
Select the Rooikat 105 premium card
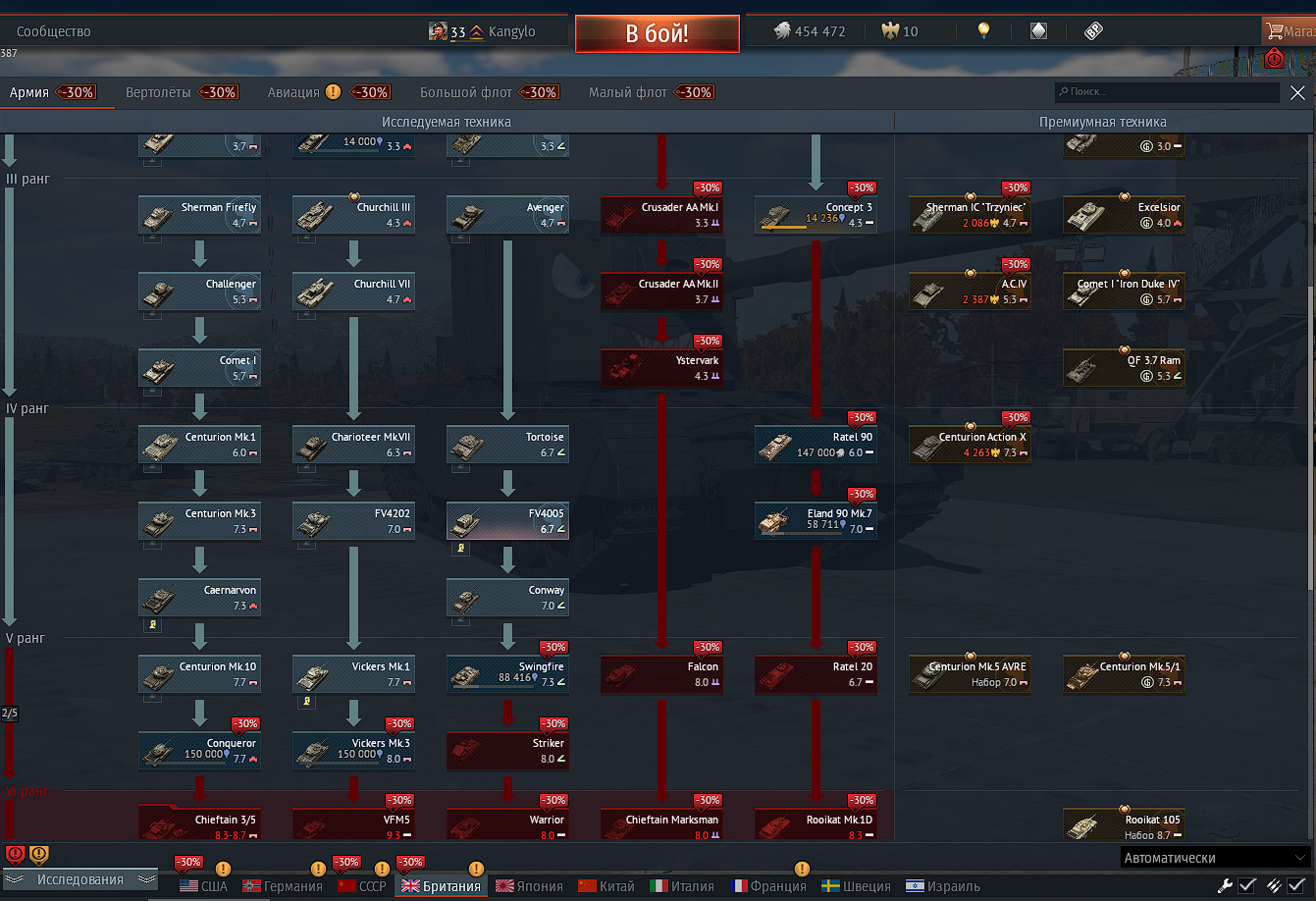(1124, 824)
